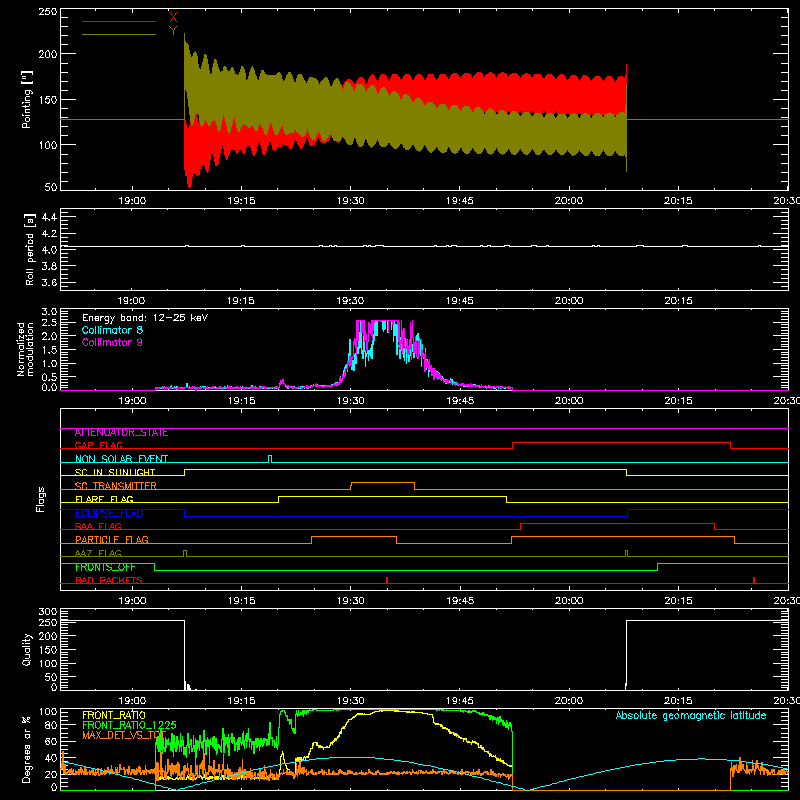Select 'Absolute geomagnetic latitude' label
800x800 pixels.
point(691,715)
